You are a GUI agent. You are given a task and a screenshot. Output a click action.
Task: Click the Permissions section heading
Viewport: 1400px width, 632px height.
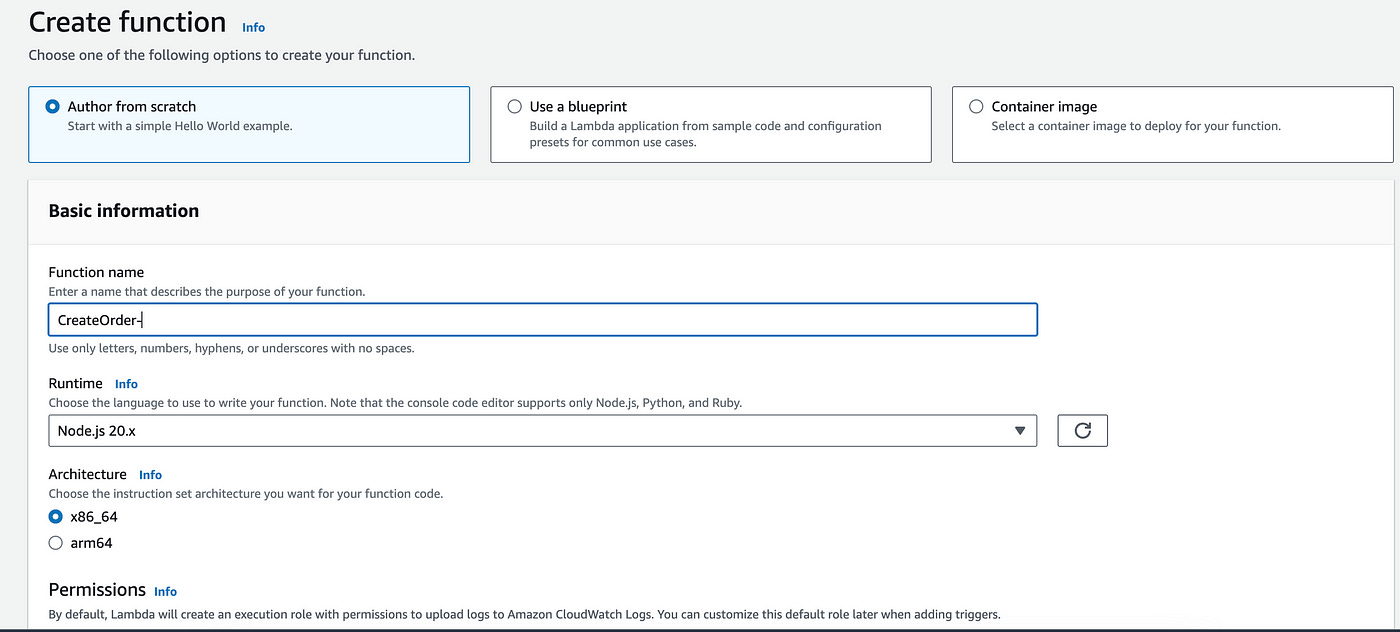click(97, 590)
